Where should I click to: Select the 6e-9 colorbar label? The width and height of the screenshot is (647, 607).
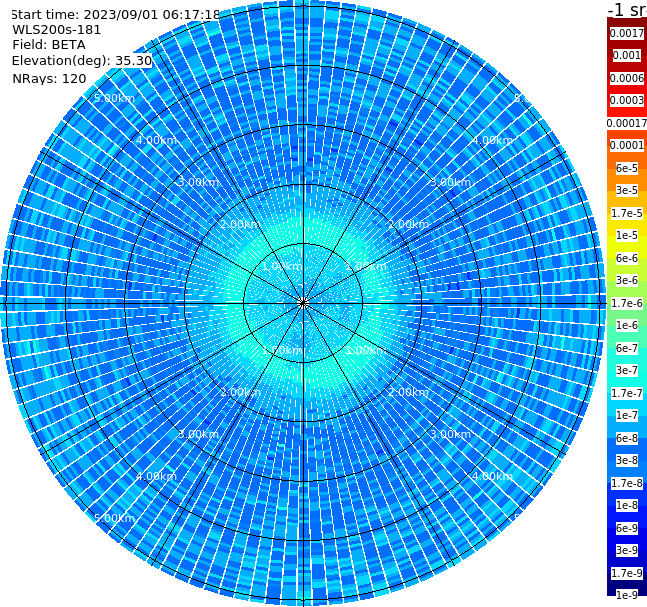click(627, 528)
